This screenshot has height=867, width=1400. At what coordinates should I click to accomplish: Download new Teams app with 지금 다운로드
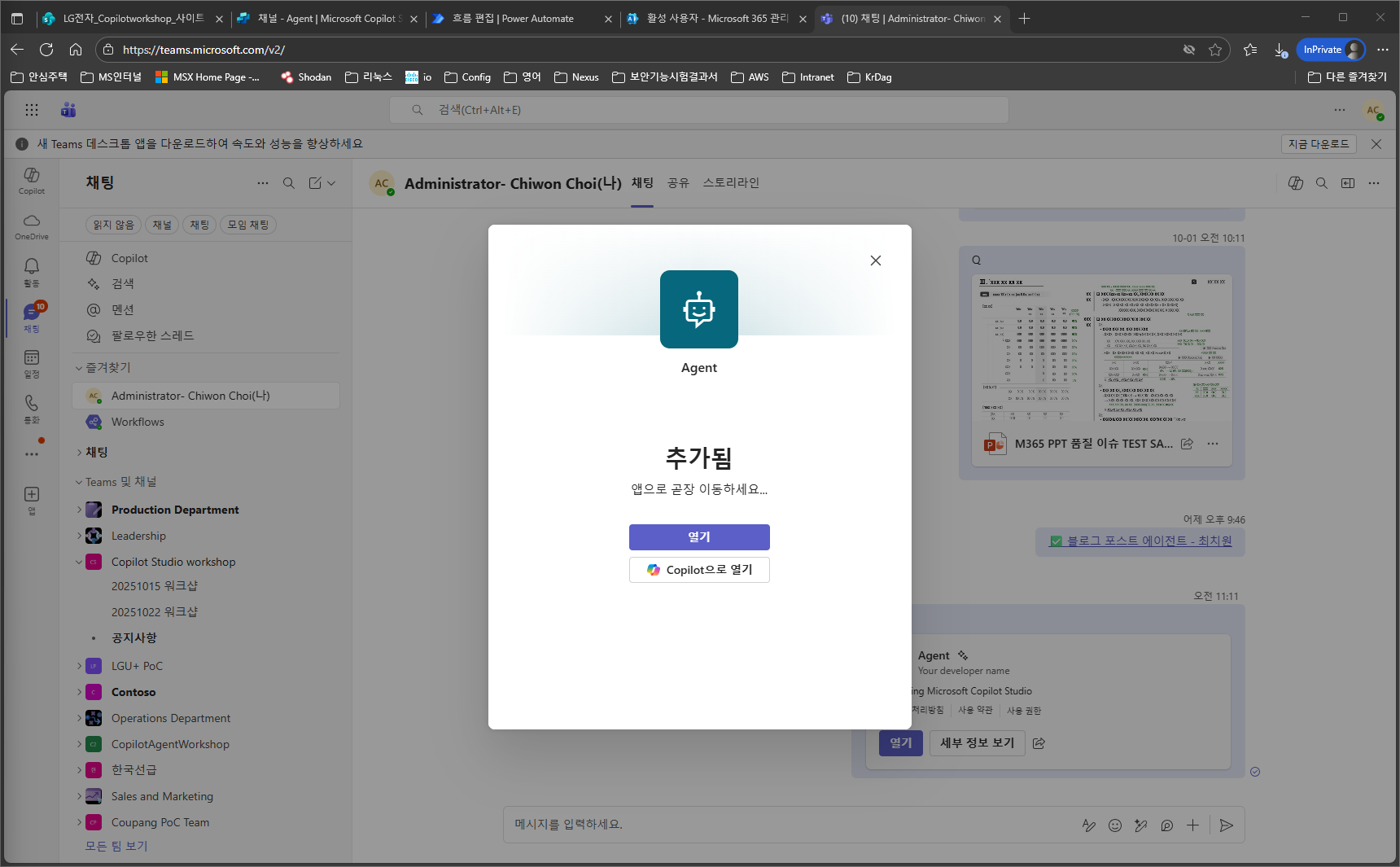[1319, 144]
